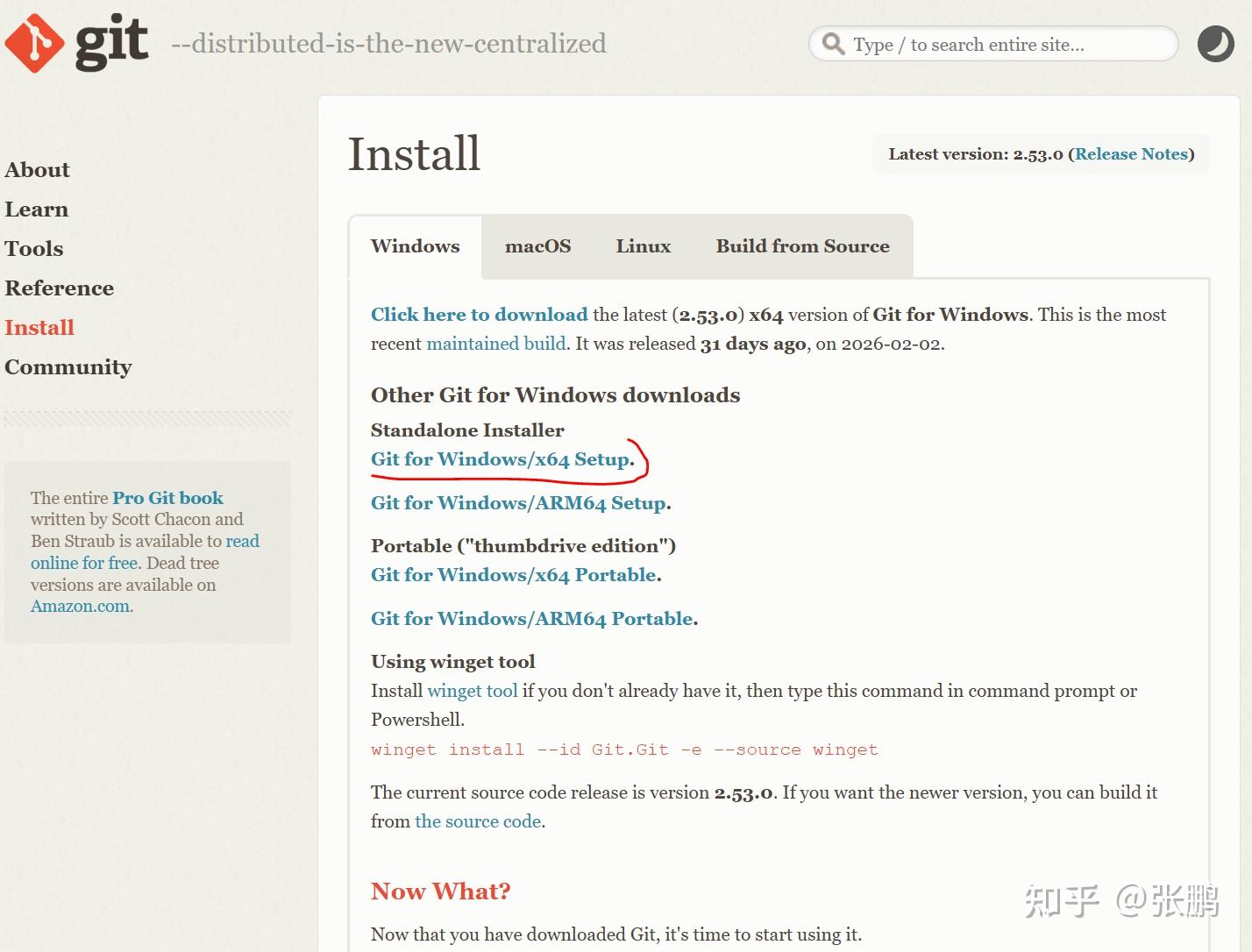Download Git for Windows/x64 Setup
This screenshot has height=952, width=1252.
(x=500, y=459)
